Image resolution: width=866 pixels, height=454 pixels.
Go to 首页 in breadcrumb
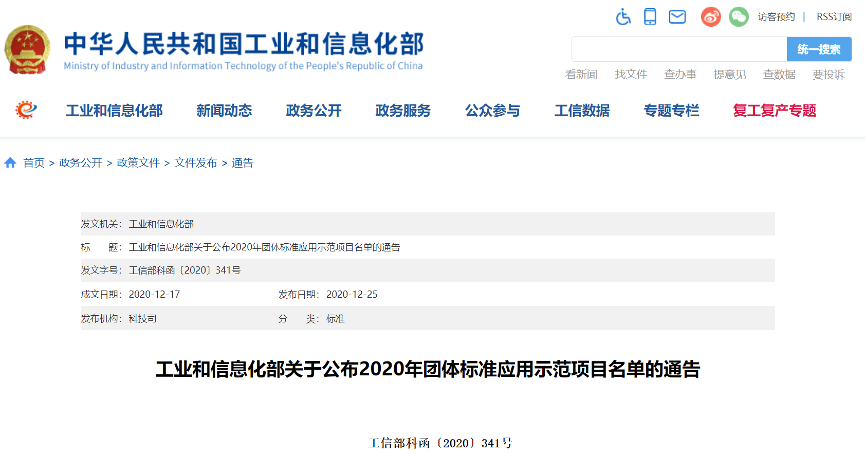pyautogui.click(x=34, y=163)
